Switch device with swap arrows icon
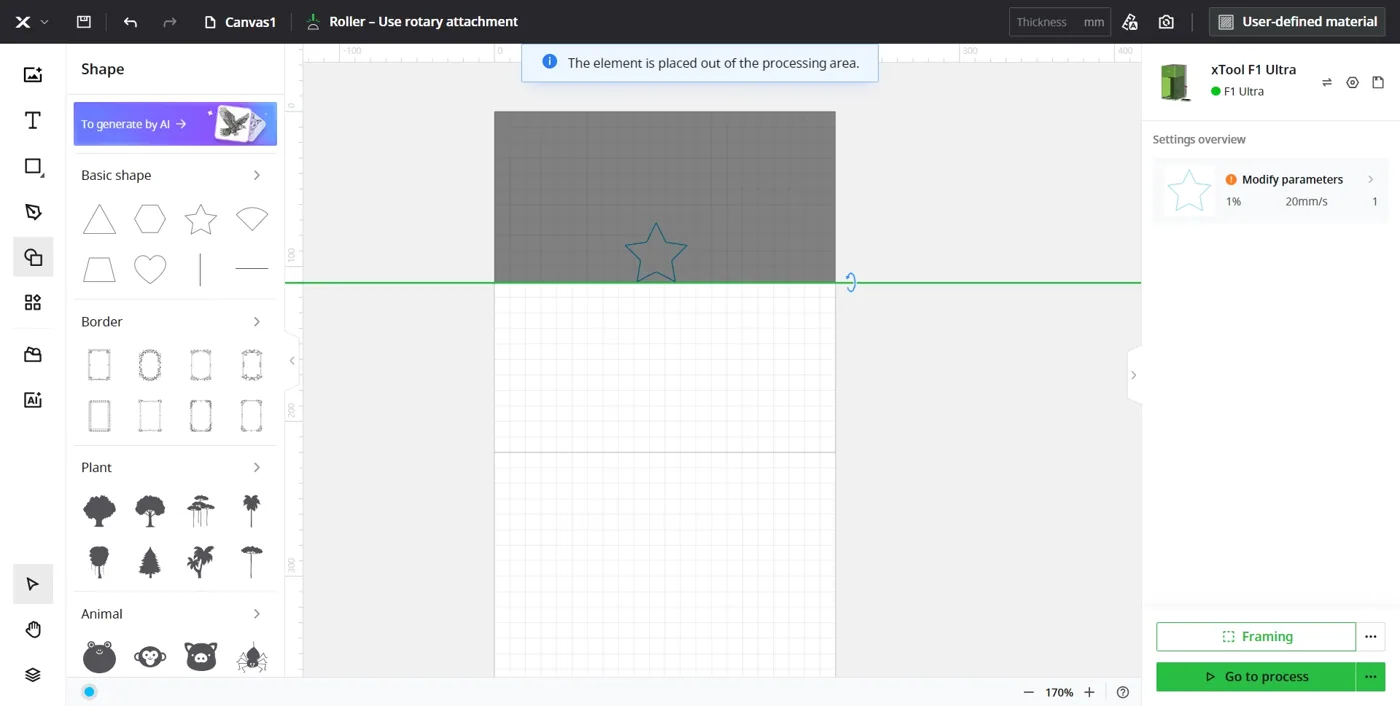The width and height of the screenshot is (1400, 706). 1327,83
